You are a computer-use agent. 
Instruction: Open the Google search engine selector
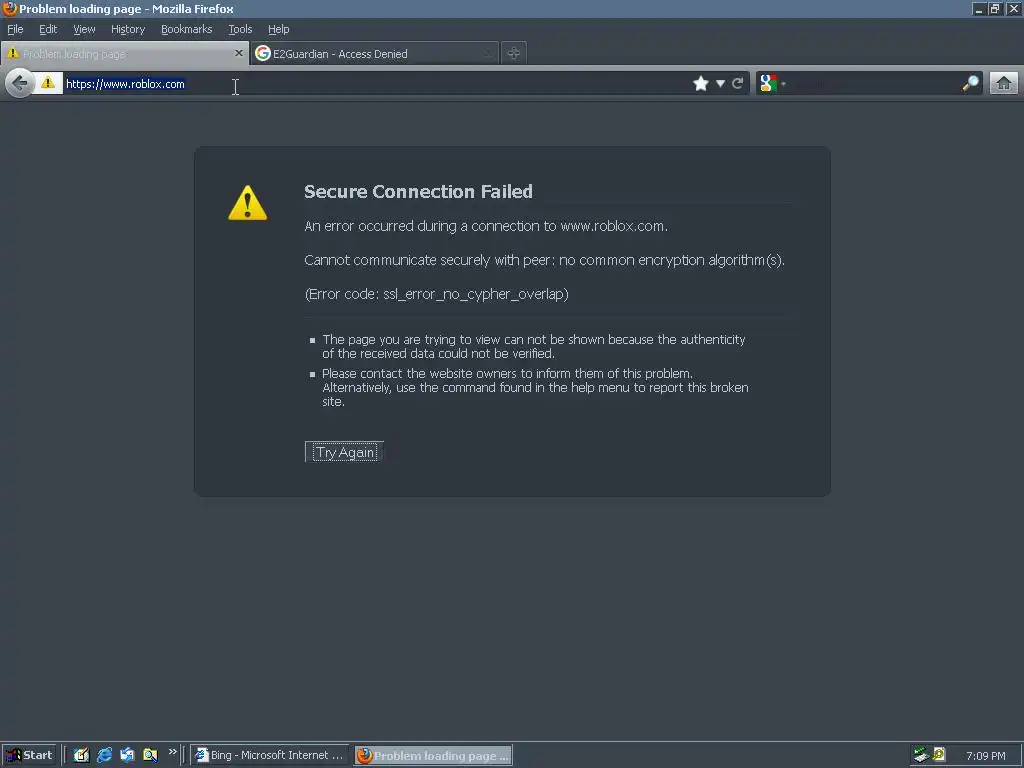click(x=773, y=84)
